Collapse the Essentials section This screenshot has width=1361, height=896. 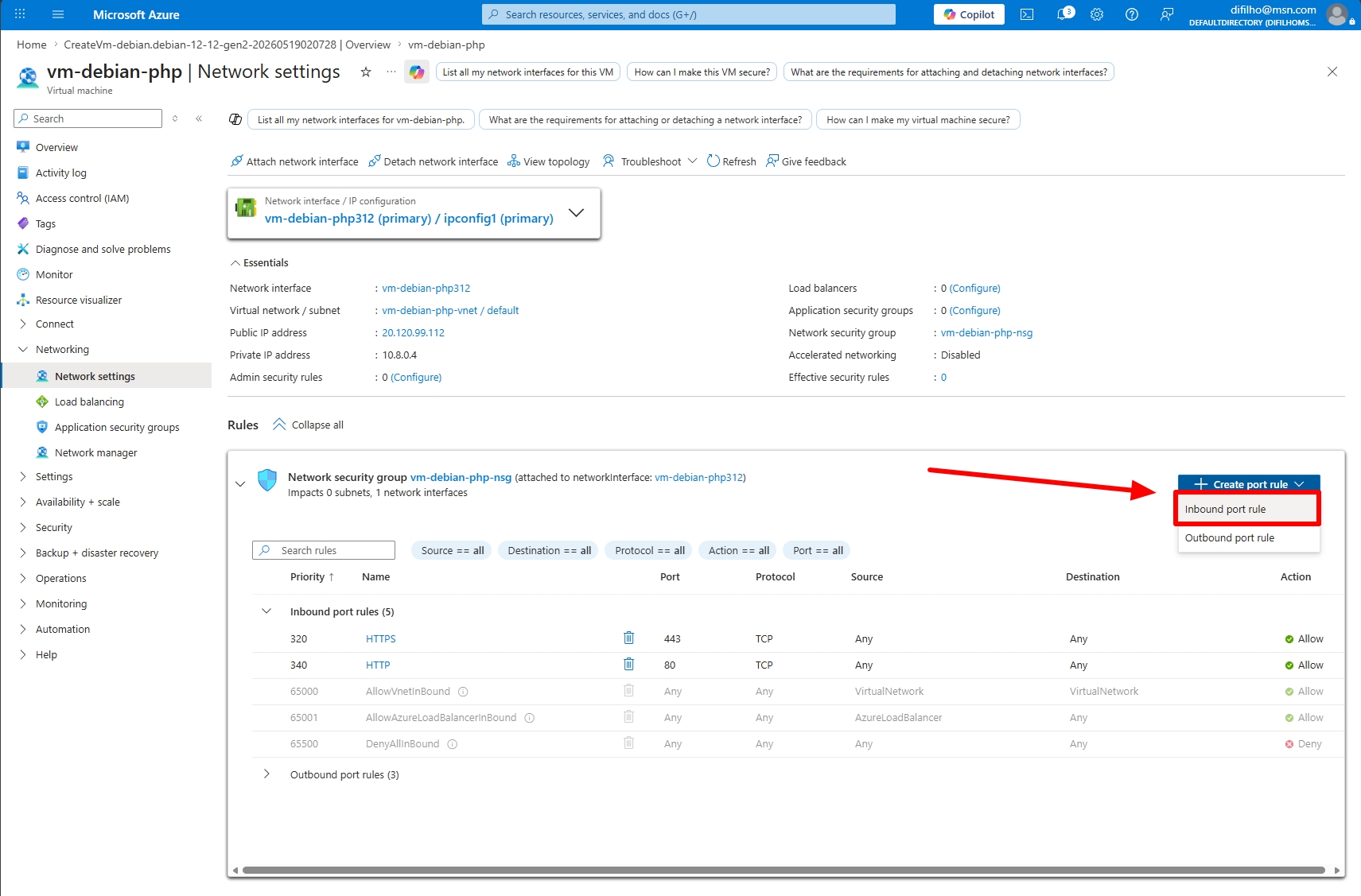pos(259,262)
